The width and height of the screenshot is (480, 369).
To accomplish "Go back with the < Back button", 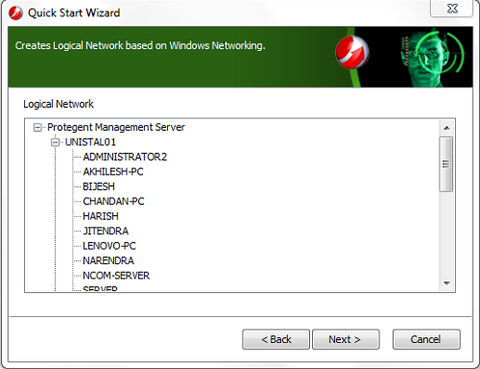I will [276, 339].
